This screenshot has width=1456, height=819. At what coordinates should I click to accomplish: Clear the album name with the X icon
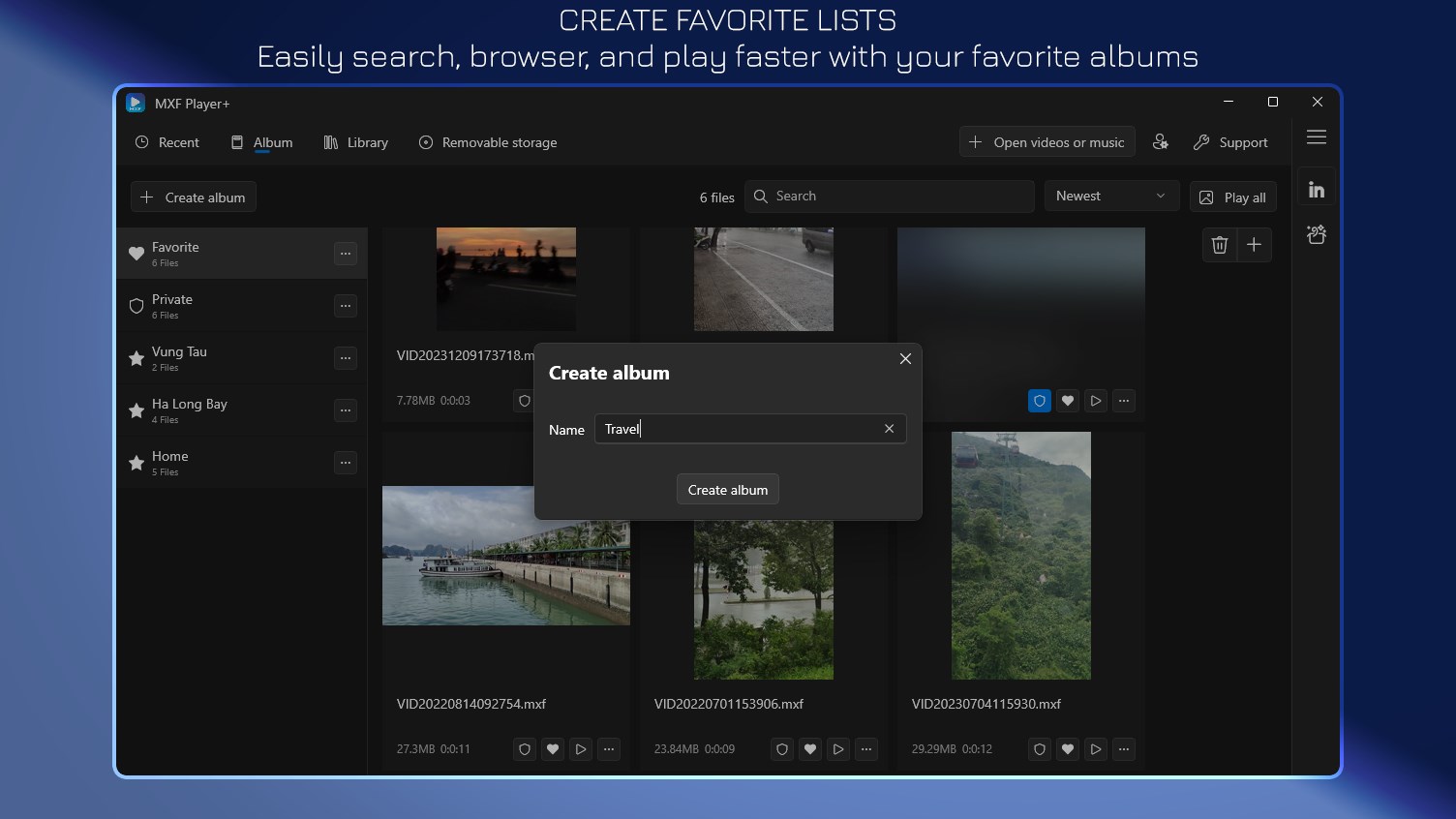(889, 428)
